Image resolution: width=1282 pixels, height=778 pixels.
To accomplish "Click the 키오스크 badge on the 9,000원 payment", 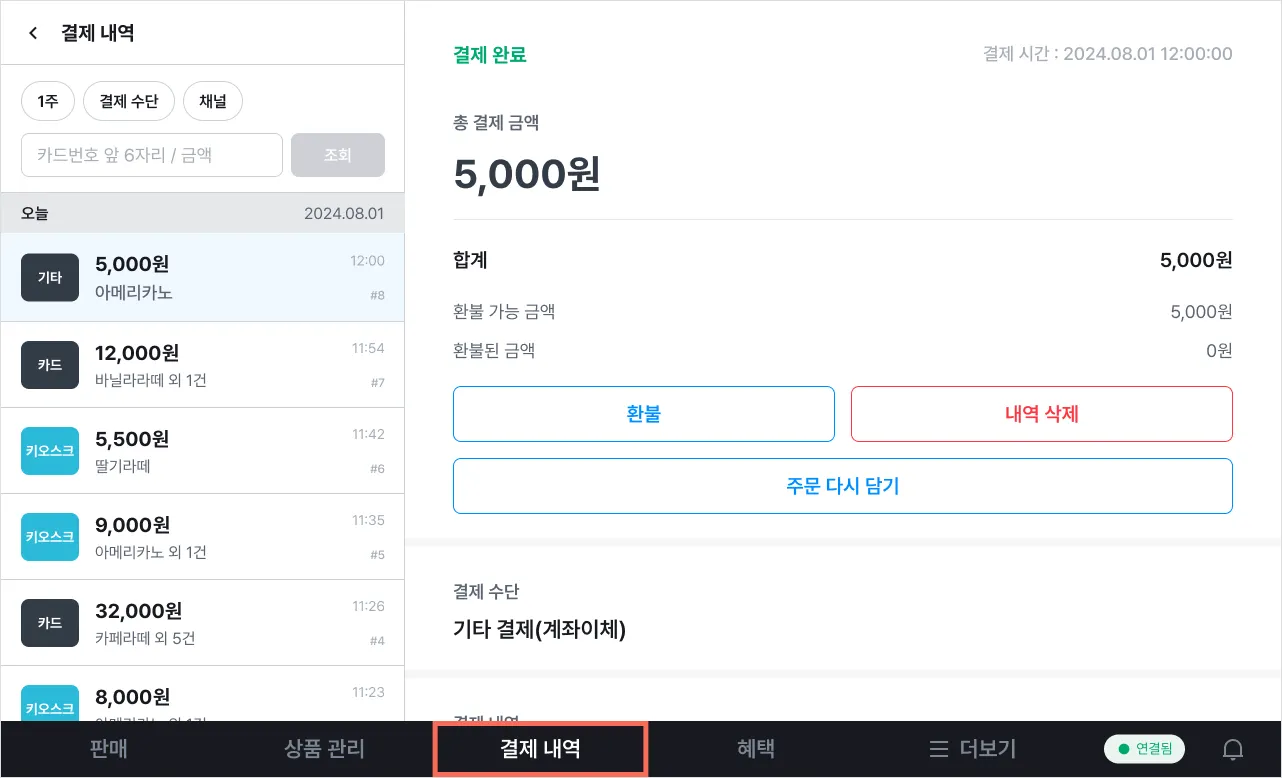I will pyautogui.click(x=50, y=537).
